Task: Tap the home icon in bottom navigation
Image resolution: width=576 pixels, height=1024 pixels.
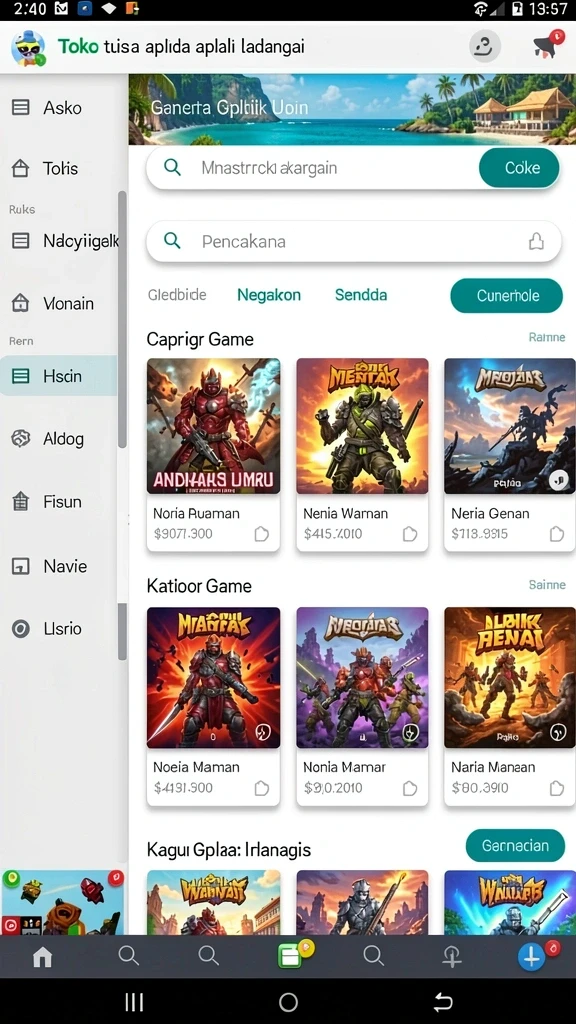Action: (42, 957)
